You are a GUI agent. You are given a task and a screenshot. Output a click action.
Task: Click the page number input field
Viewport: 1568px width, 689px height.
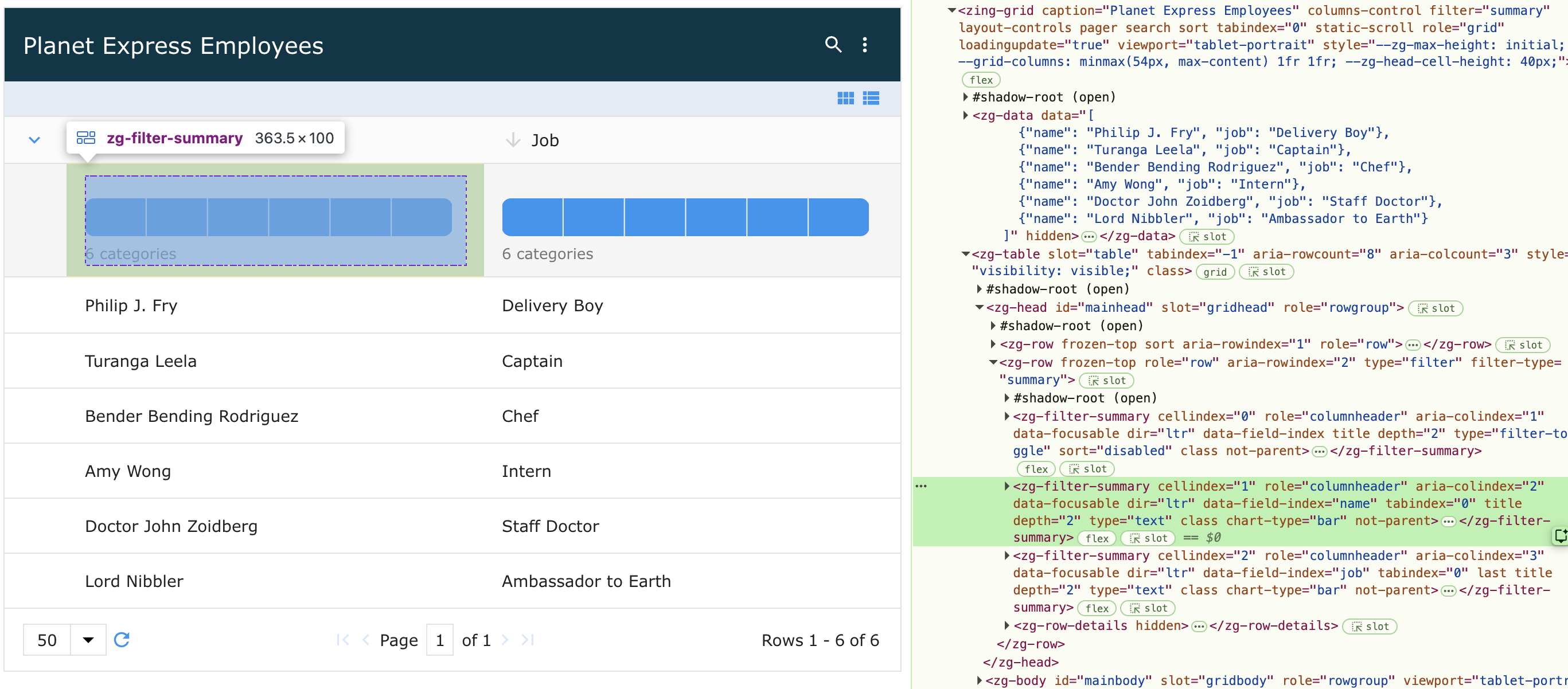439,640
